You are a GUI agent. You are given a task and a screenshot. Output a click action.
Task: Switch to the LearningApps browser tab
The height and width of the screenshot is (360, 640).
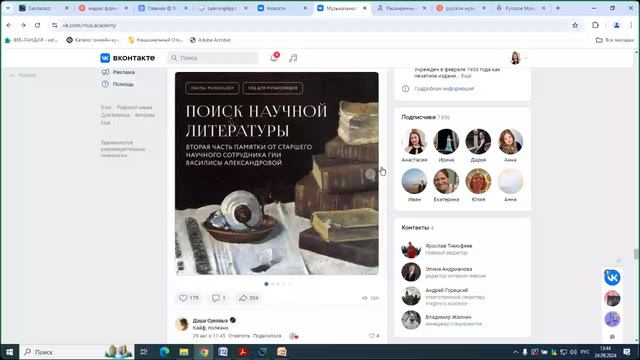223,8
